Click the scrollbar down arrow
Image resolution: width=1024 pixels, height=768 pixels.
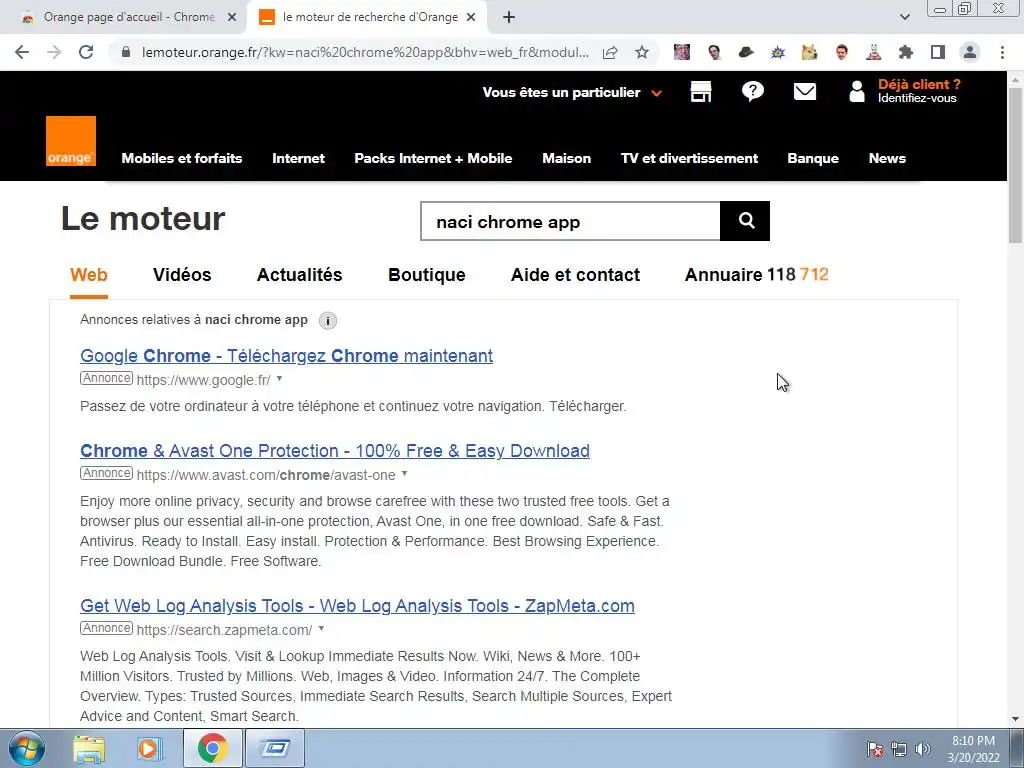point(1016,719)
